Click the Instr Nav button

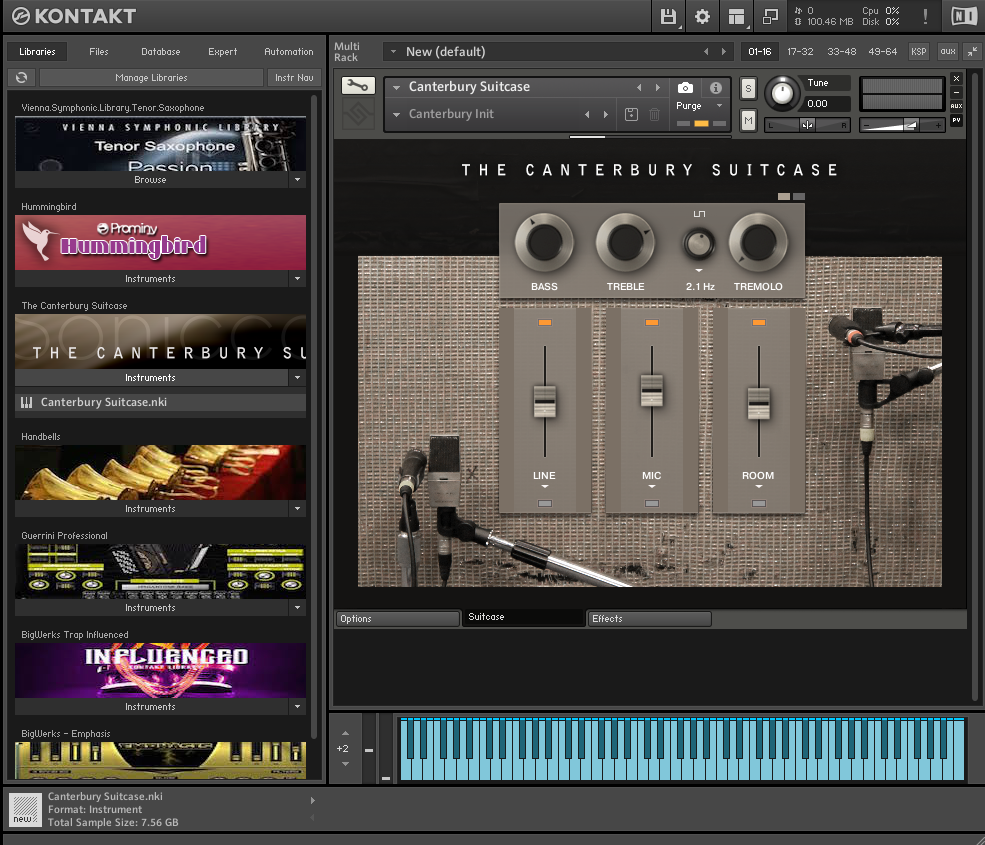tap(294, 77)
